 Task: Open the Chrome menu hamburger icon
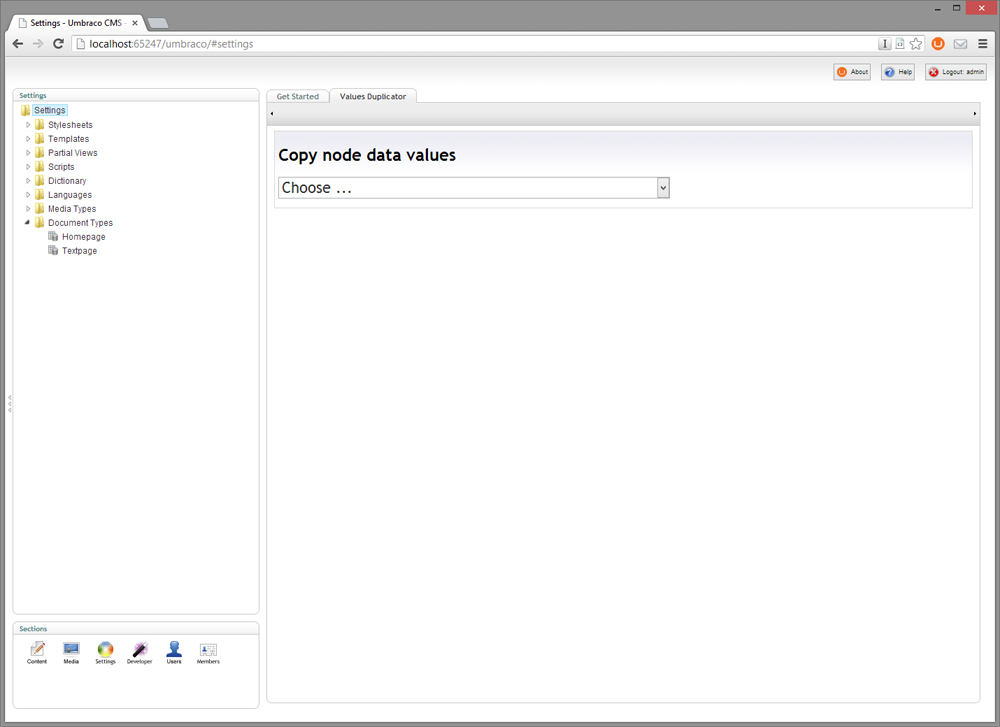point(983,44)
